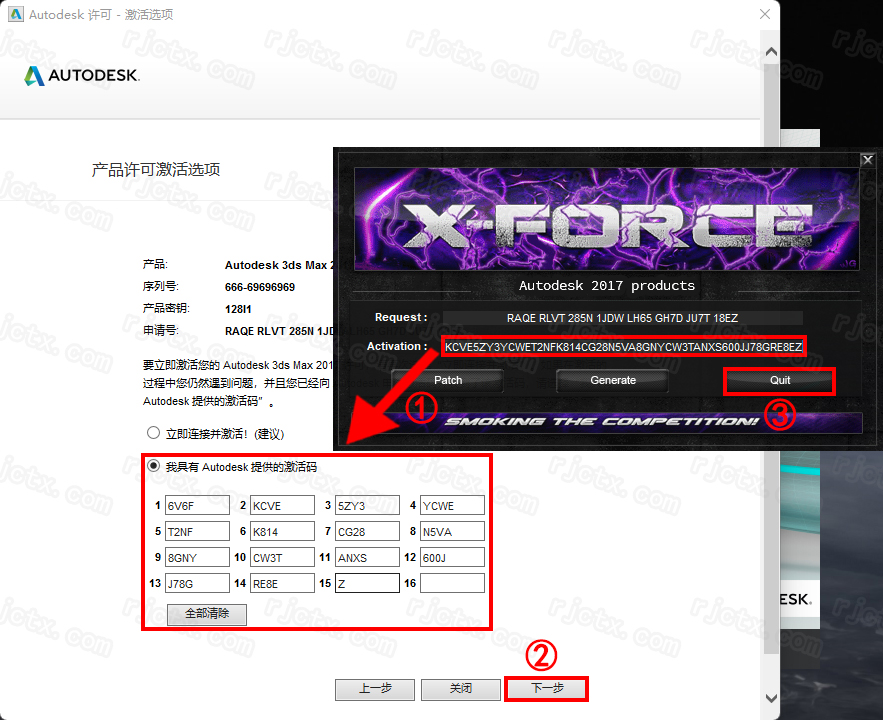Go back with the 上一步 button
Screen dimensions: 883x720
click(374, 689)
